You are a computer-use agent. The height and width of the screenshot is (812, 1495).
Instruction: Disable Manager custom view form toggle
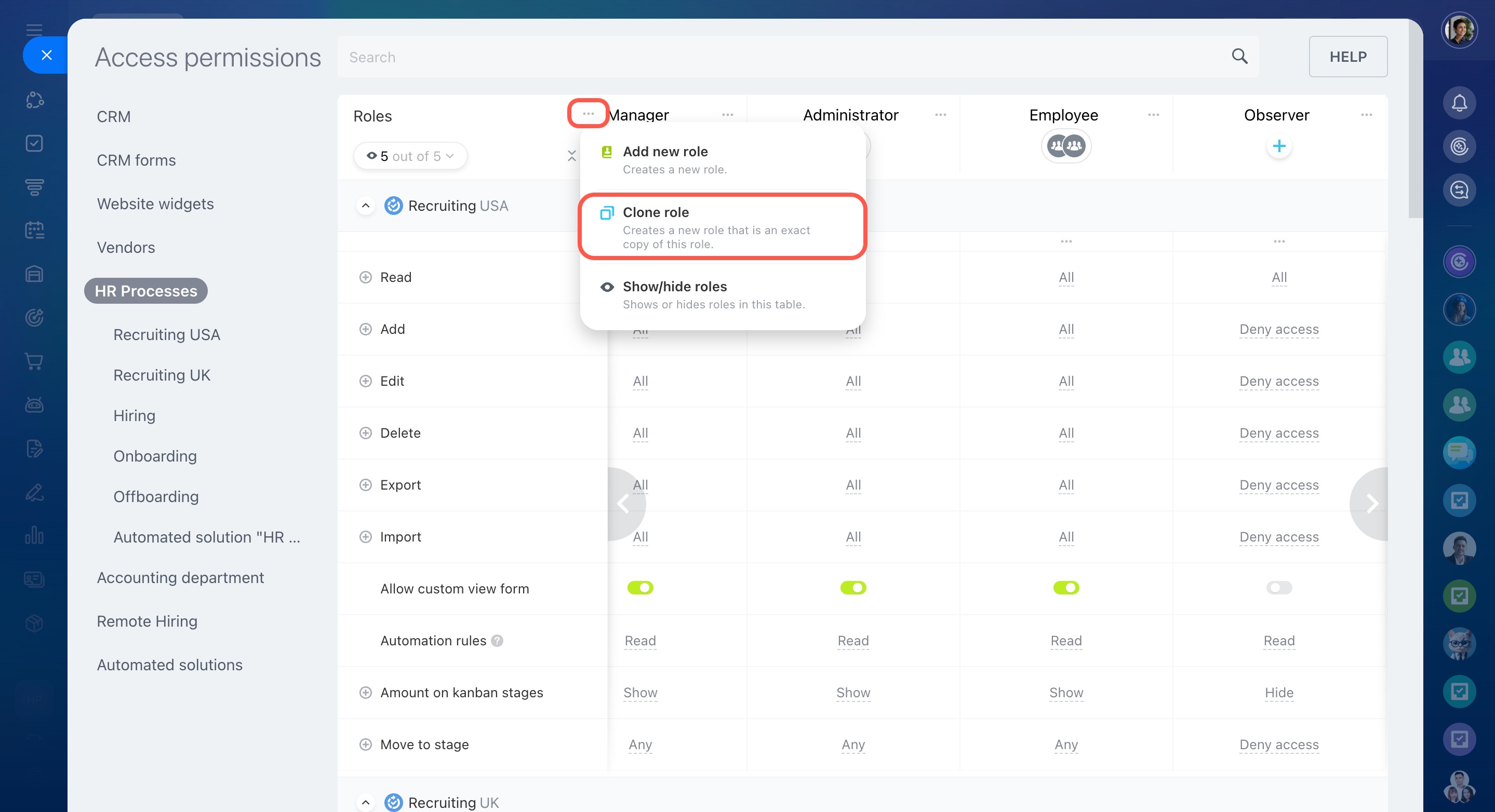[640, 588]
